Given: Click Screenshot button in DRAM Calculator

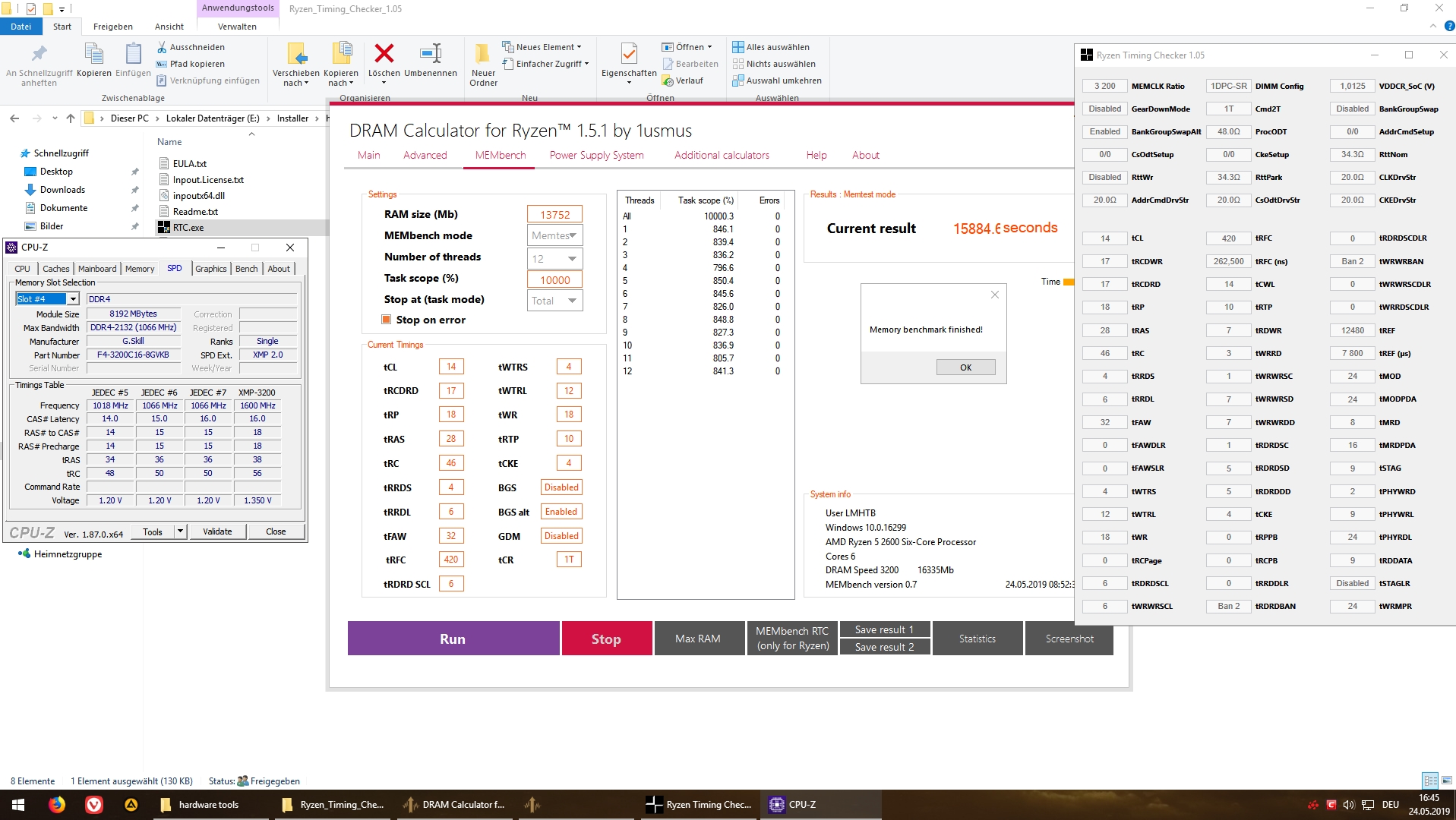Looking at the screenshot, I should click(x=1069, y=639).
